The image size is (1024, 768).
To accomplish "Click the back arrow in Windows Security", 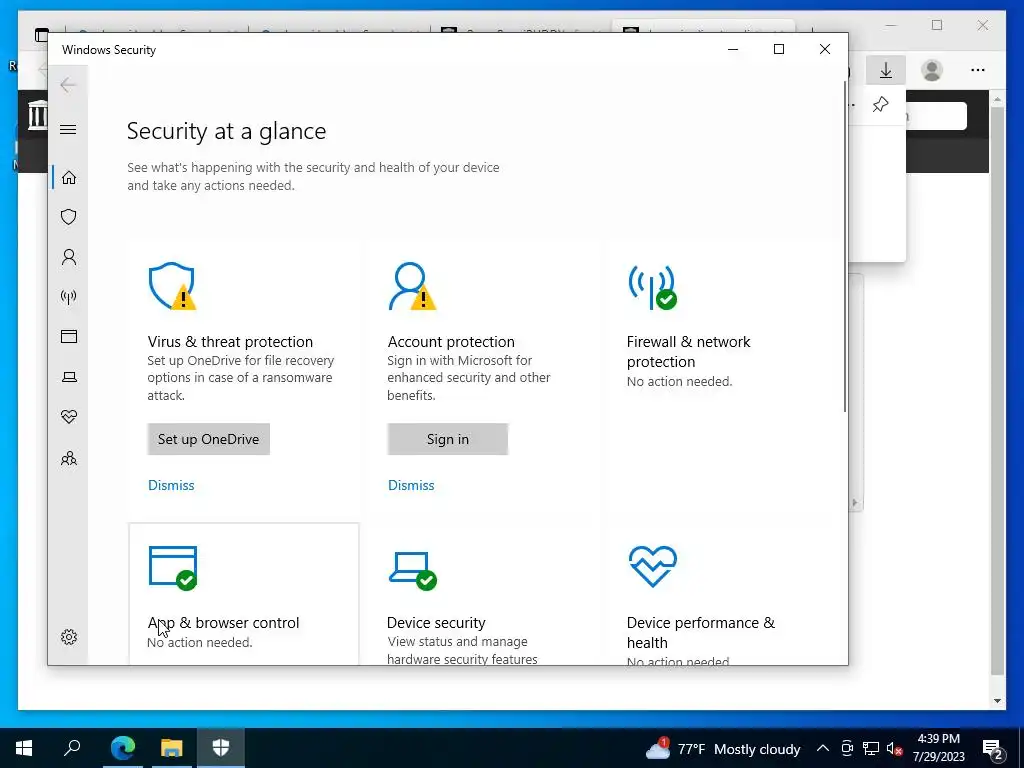I will (68, 85).
